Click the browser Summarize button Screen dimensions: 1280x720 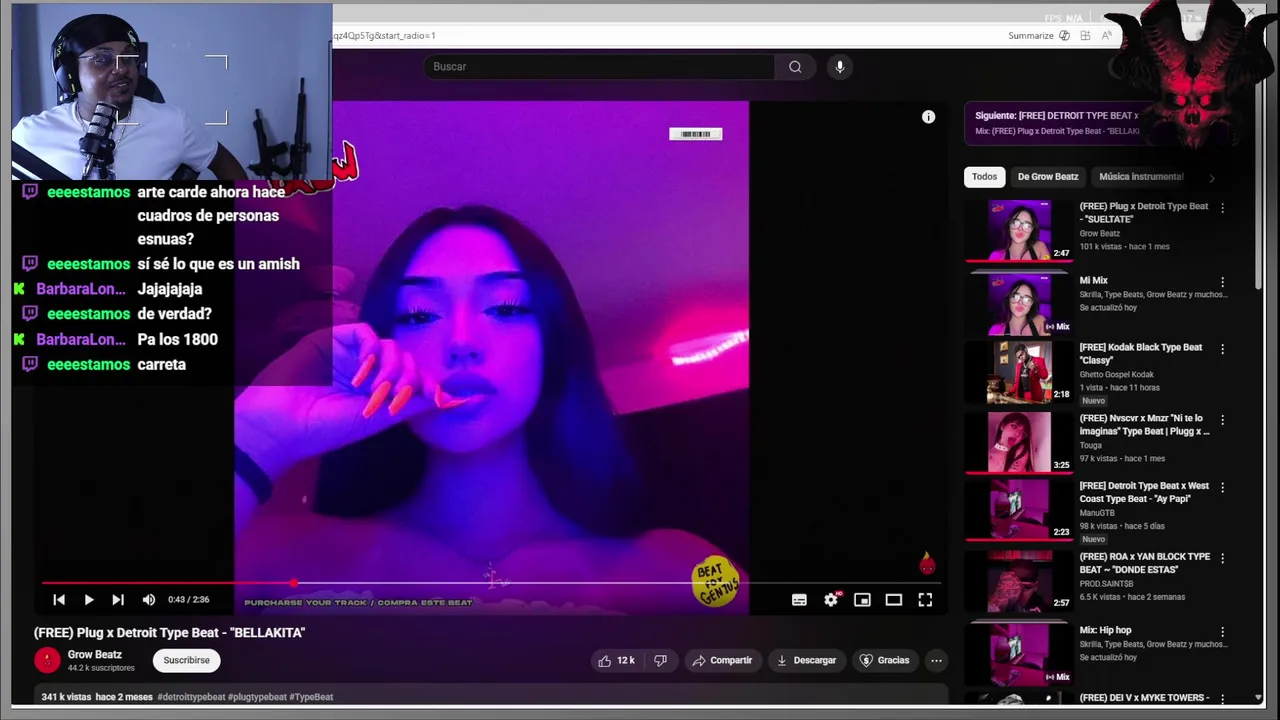[x=1031, y=36]
